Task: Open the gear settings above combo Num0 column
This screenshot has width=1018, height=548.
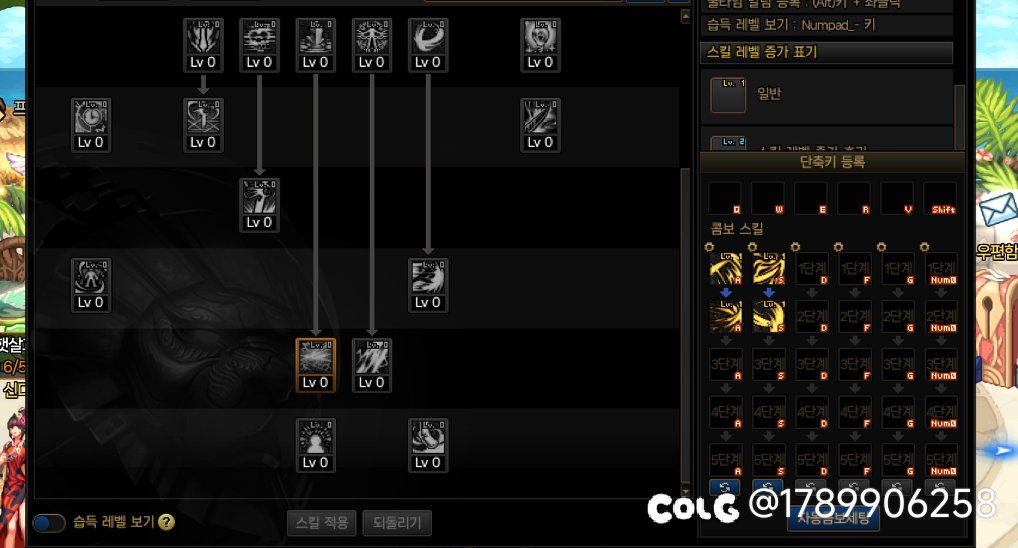Action: [x=925, y=247]
